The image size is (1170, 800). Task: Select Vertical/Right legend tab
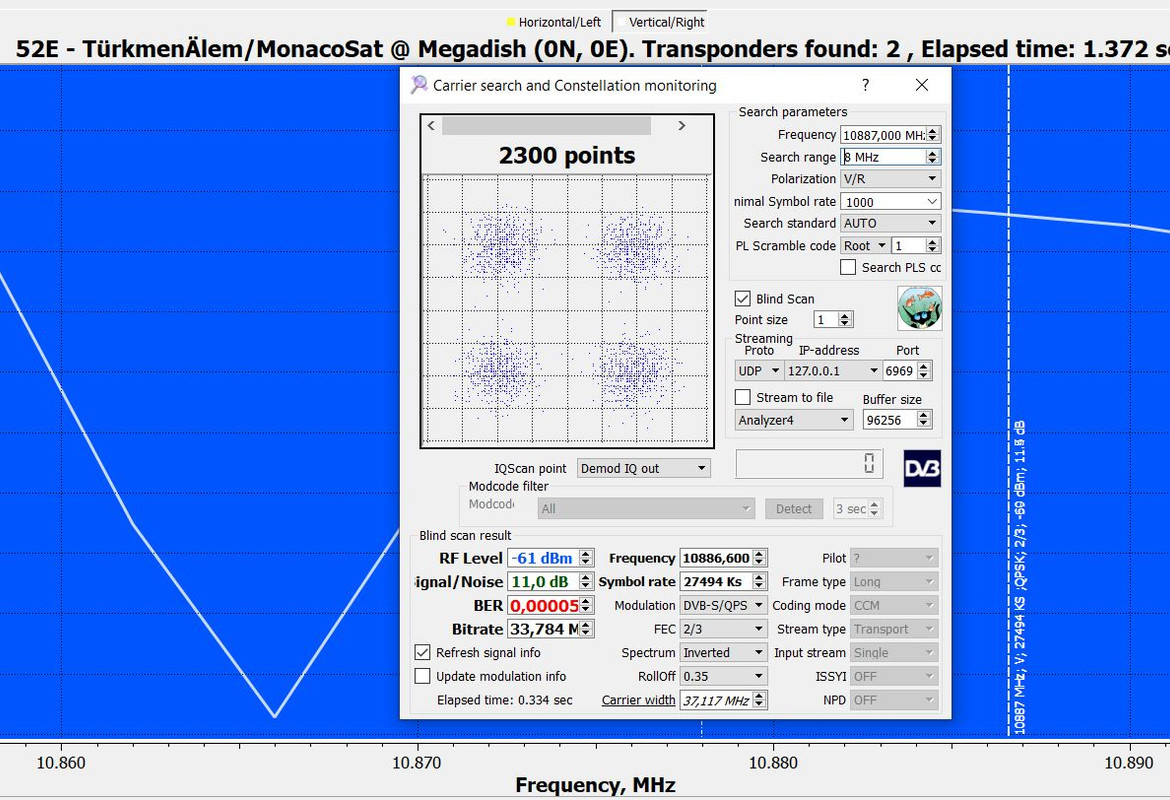[x=660, y=22]
